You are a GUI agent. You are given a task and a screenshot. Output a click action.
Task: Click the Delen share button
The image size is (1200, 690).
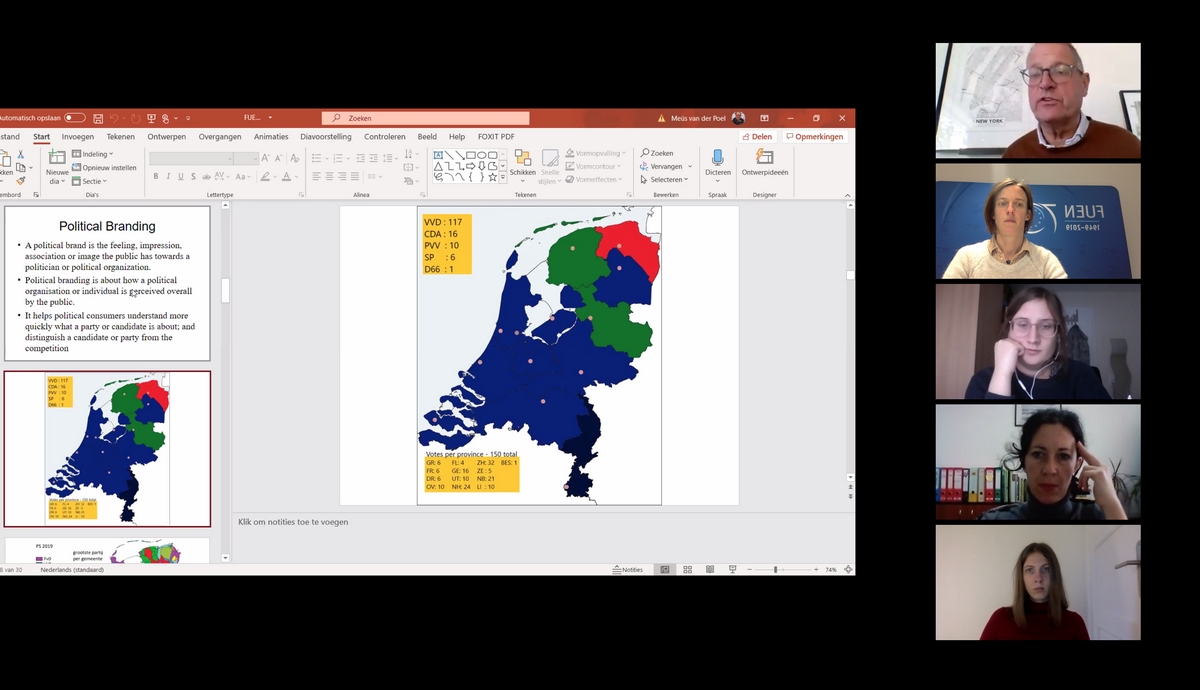(x=757, y=137)
